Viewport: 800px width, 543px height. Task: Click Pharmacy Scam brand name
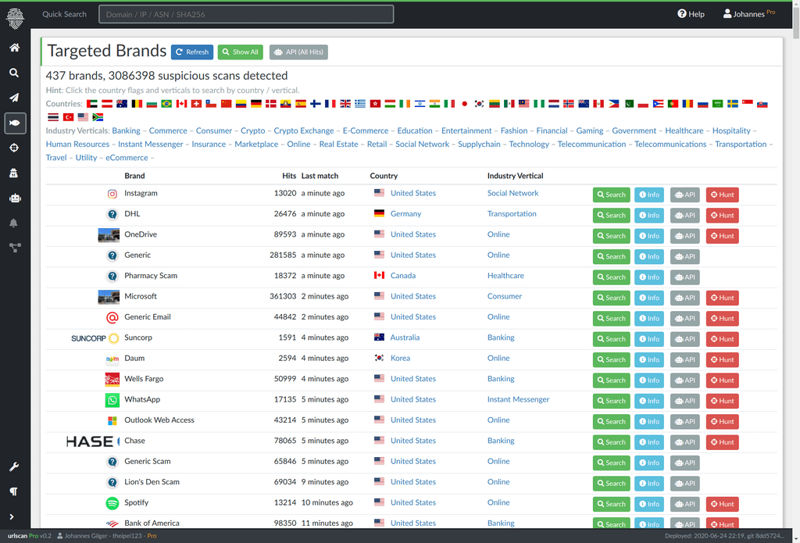[x=151, y=276]
